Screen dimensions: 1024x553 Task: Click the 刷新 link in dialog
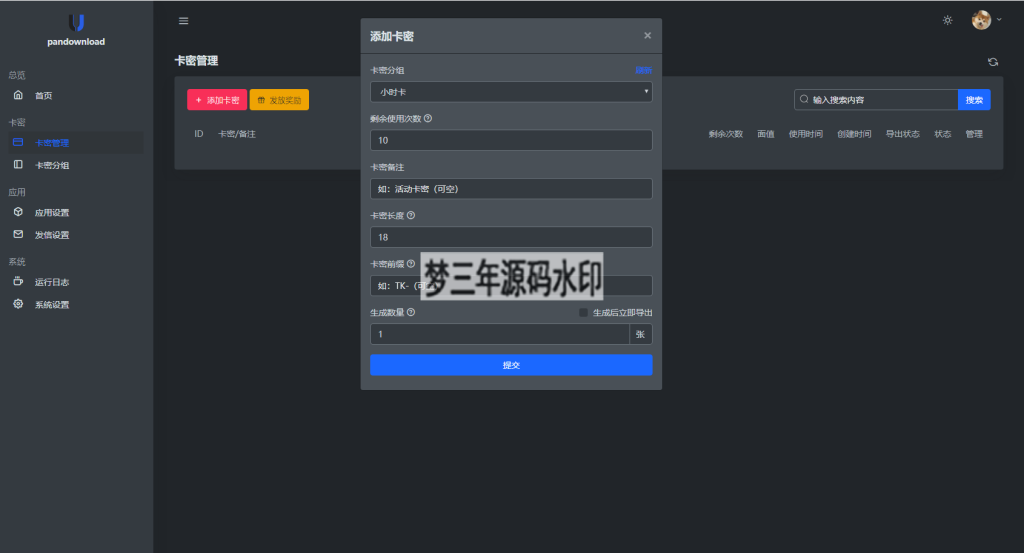pyautogui.click(x=643, y=70)
